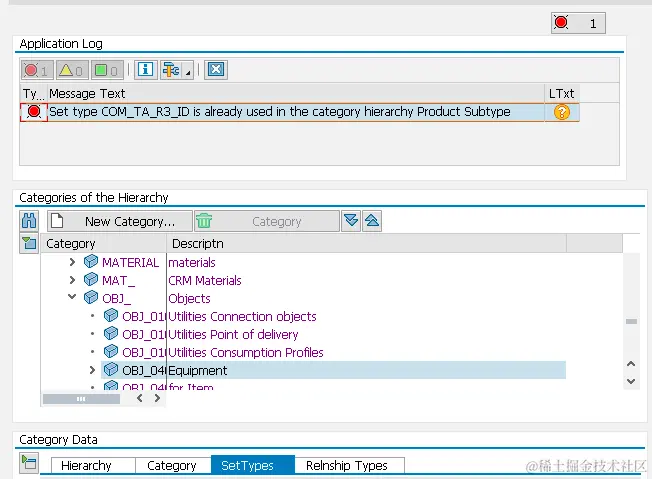The width and height of the screenshot is (652, 479).
Task: Expand all nodes with down arrows icon
Action: (351, 221)
